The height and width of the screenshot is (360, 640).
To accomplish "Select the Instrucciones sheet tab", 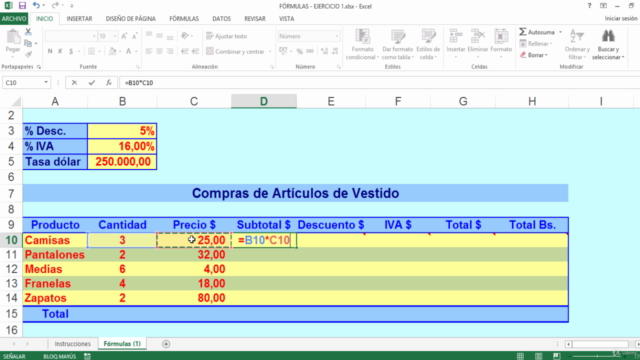I will (x=73, y=344).
